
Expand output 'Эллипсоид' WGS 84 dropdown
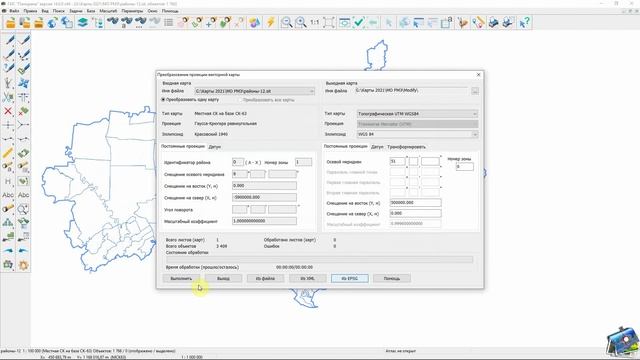[x=475, y=134]
